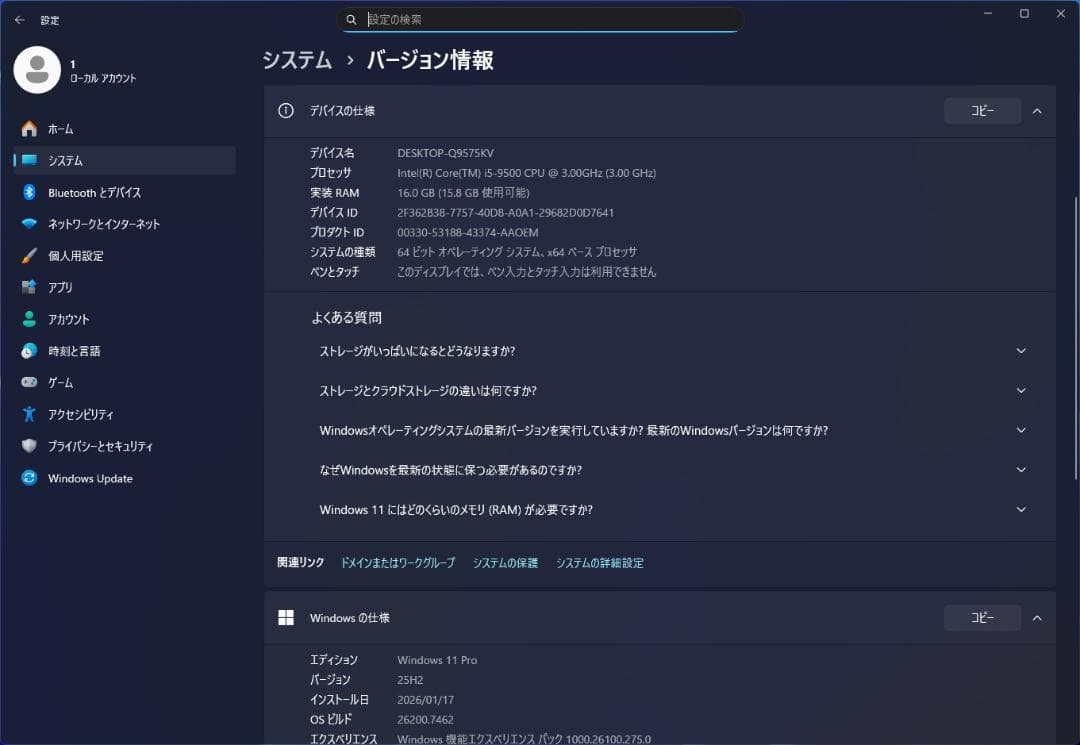1080x745 pixels.
Task: Open the ドメインまたはワークグループ link
Action: coord(398,563)
